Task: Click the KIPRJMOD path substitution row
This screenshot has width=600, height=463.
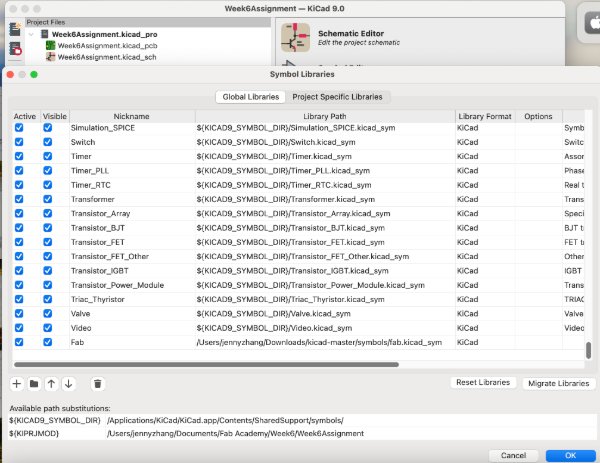Action: [302, 433]
